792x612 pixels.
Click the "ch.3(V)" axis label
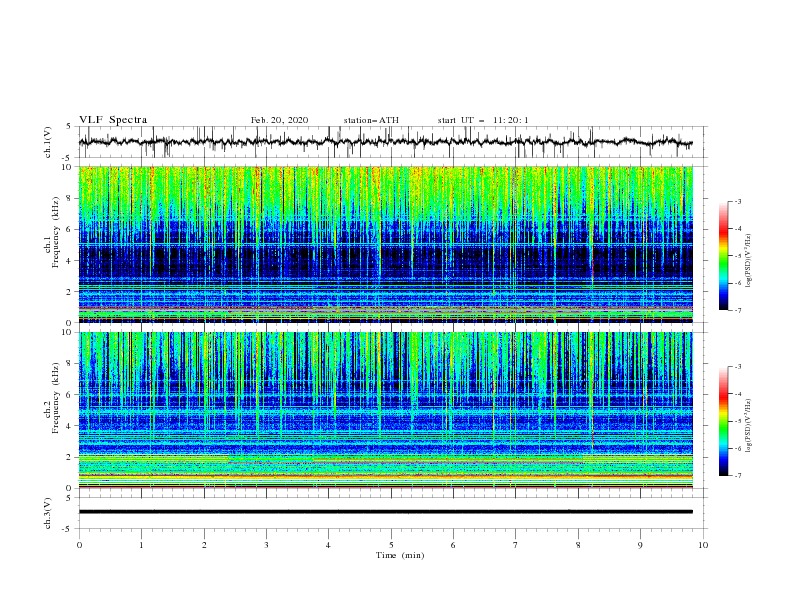pos(48,513)
